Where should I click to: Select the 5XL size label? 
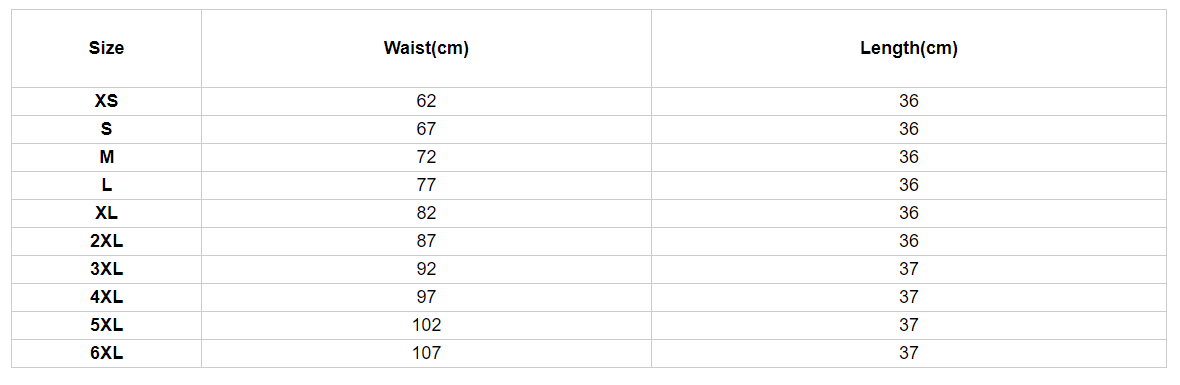point(106,325)
